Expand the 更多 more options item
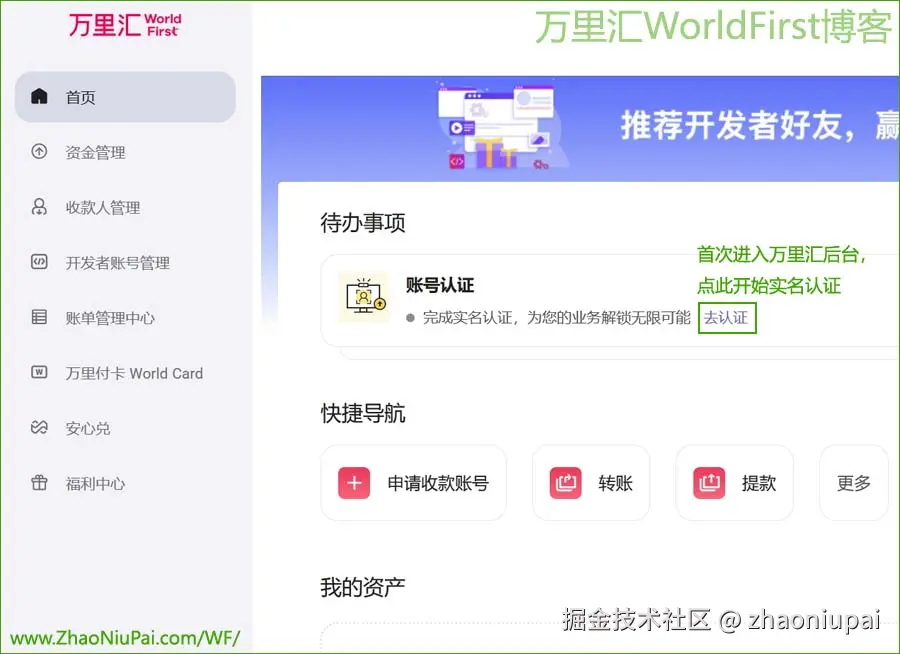This screenshot has width=900, height=654. (853, 483)
